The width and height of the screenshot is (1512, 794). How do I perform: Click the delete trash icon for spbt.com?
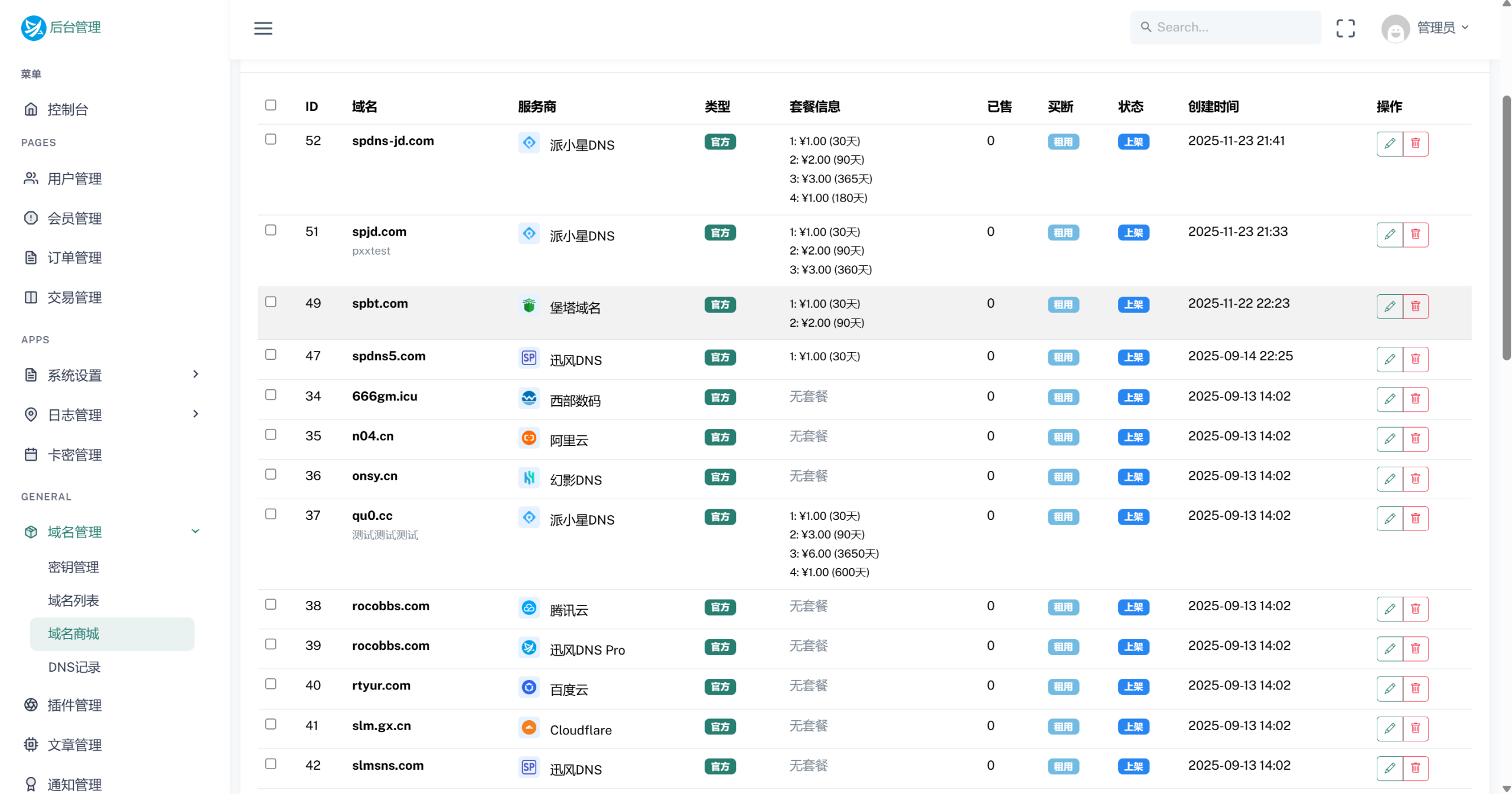1416,306
